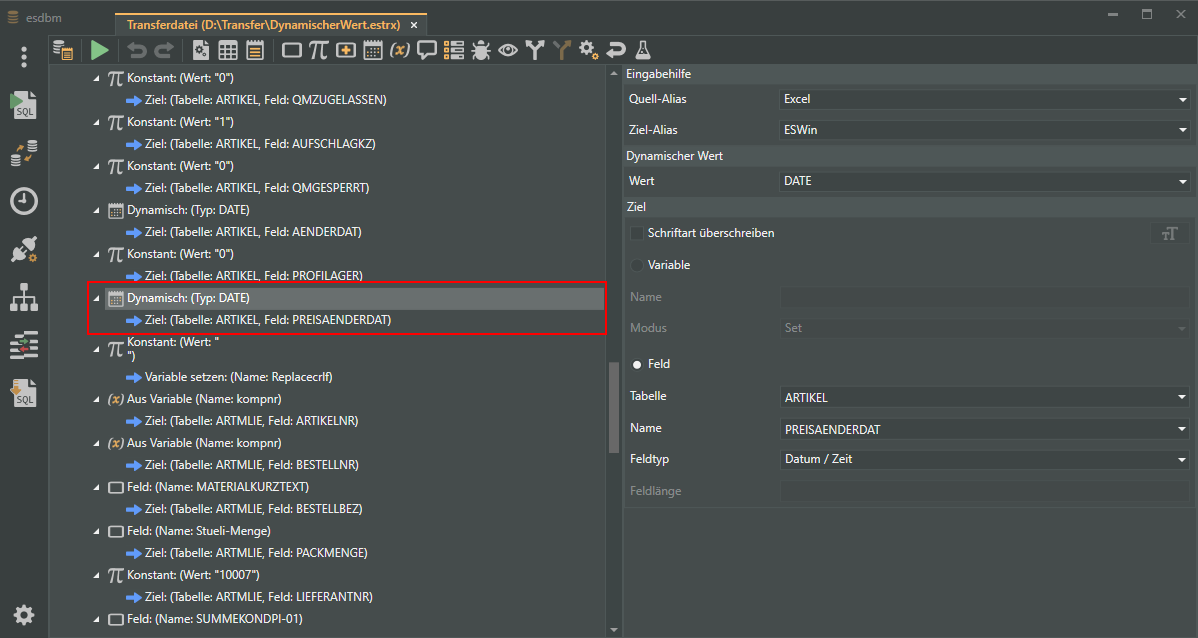Select the Variable radio button
Screen dimensions: 1198x638
637,265
